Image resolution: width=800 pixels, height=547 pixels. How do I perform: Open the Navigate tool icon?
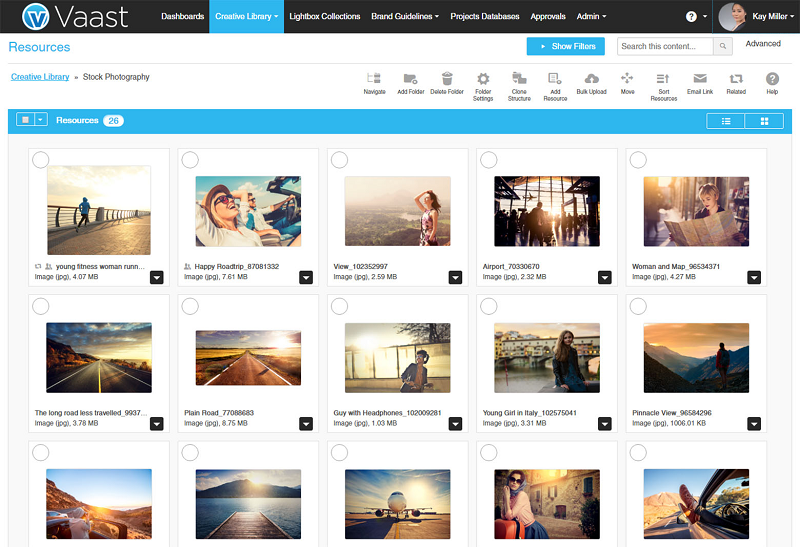(374, 79)
